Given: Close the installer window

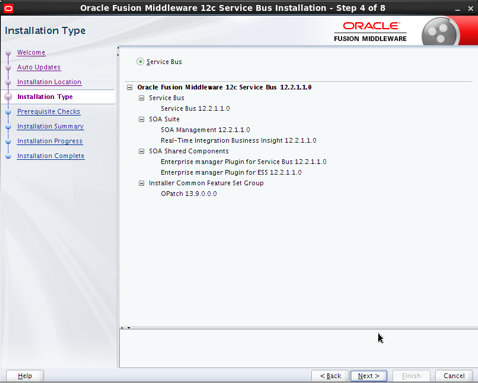Looking at the screenshot, I should click(470, 8).
